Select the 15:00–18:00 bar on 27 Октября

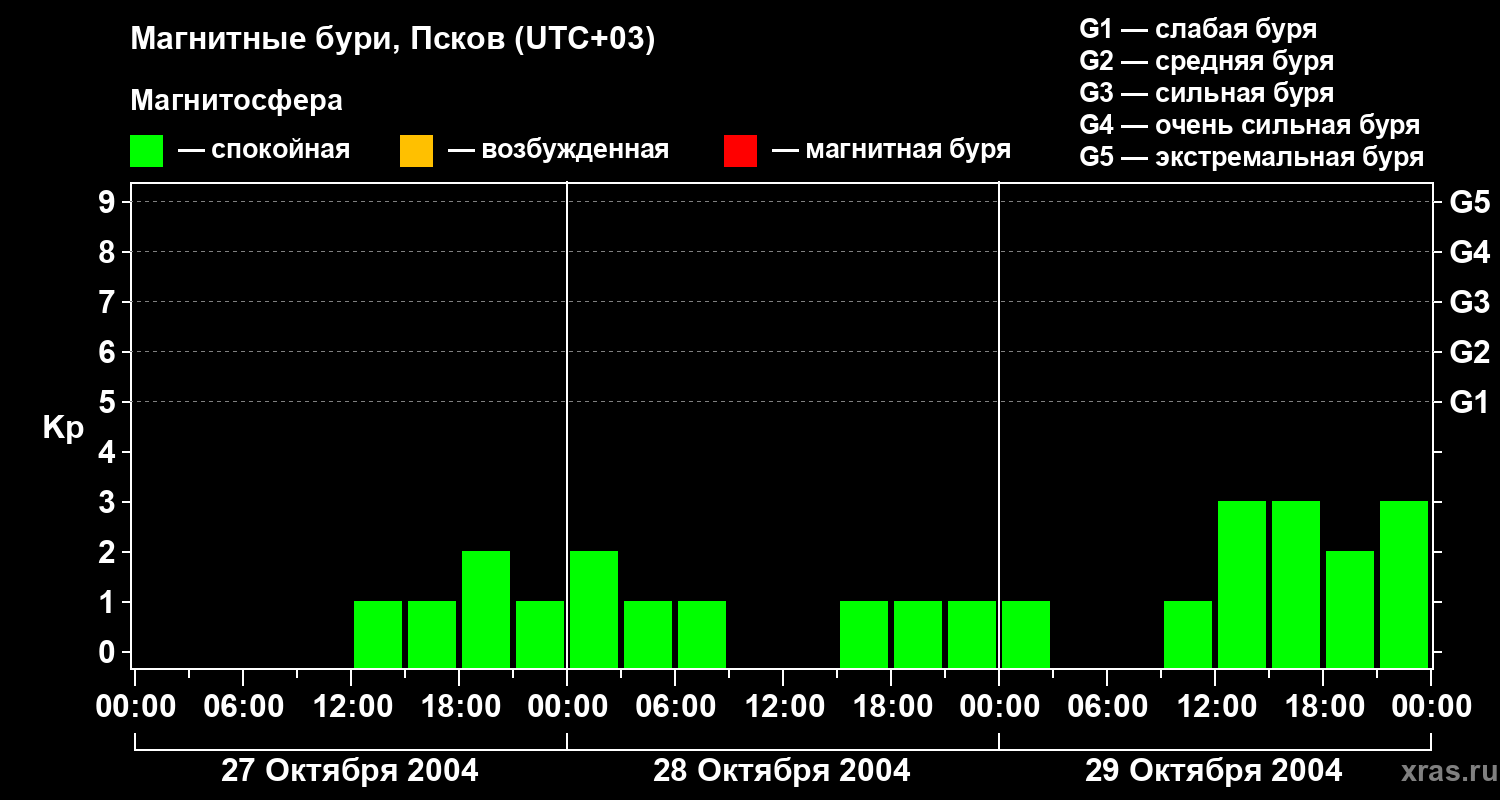[x=432, y=634]
